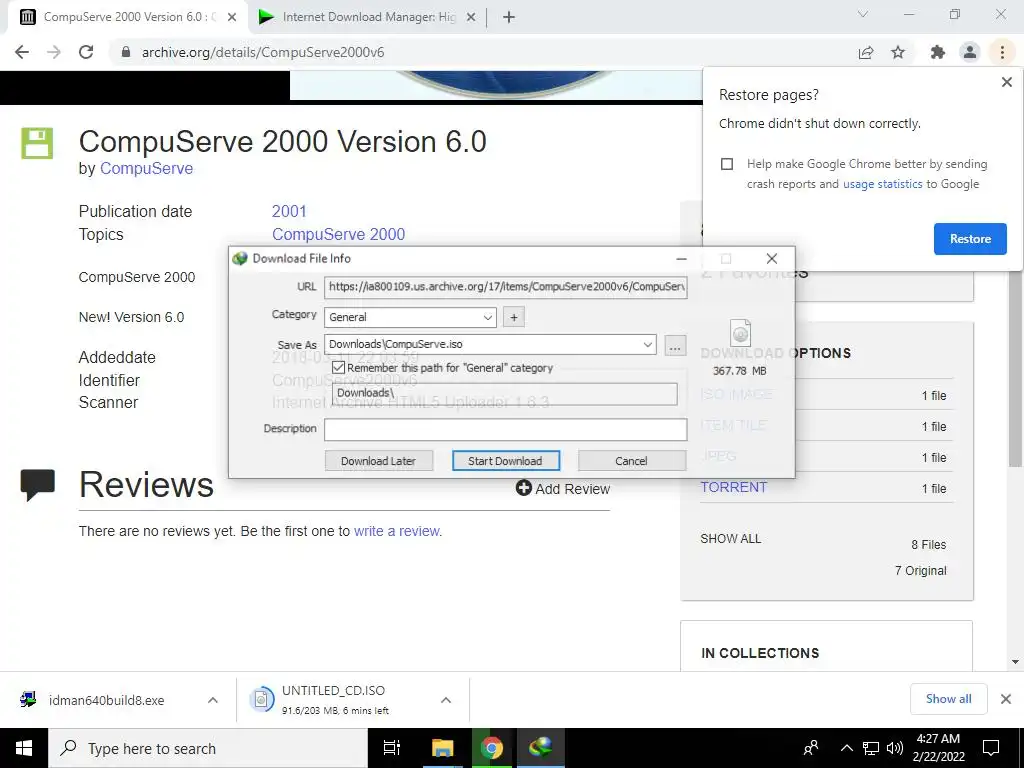Reload the archive.org page
The height and width of the screenshot is (768, 1024).
(86, 52)
